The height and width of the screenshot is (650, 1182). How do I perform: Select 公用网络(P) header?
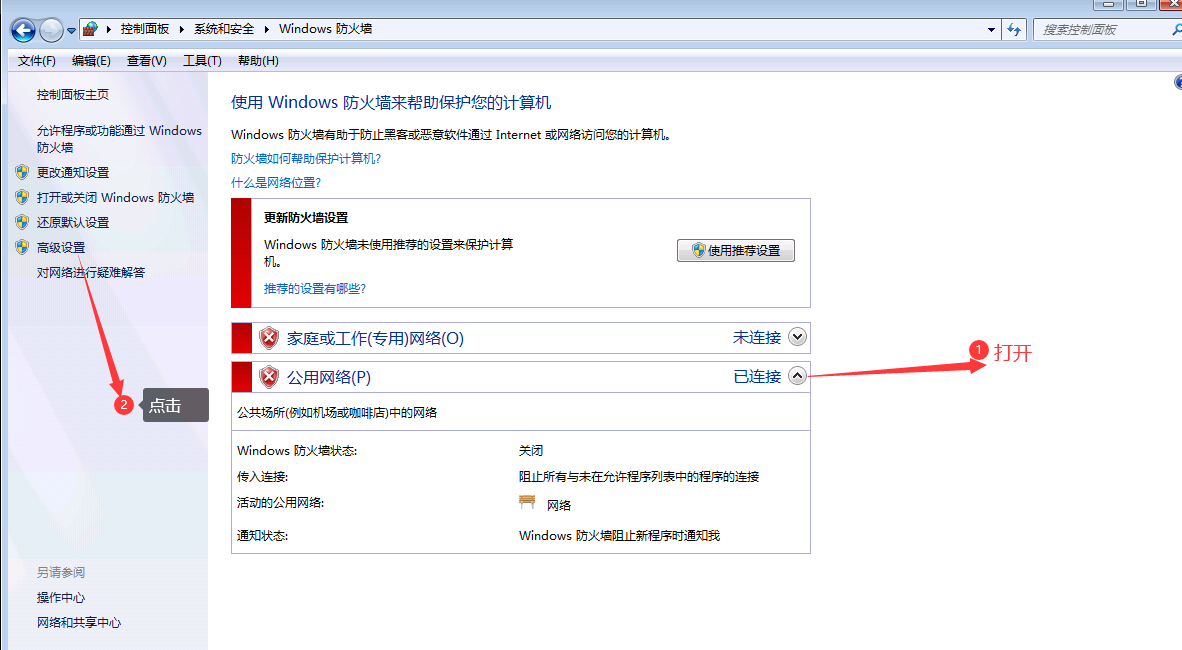click(329, 378)
